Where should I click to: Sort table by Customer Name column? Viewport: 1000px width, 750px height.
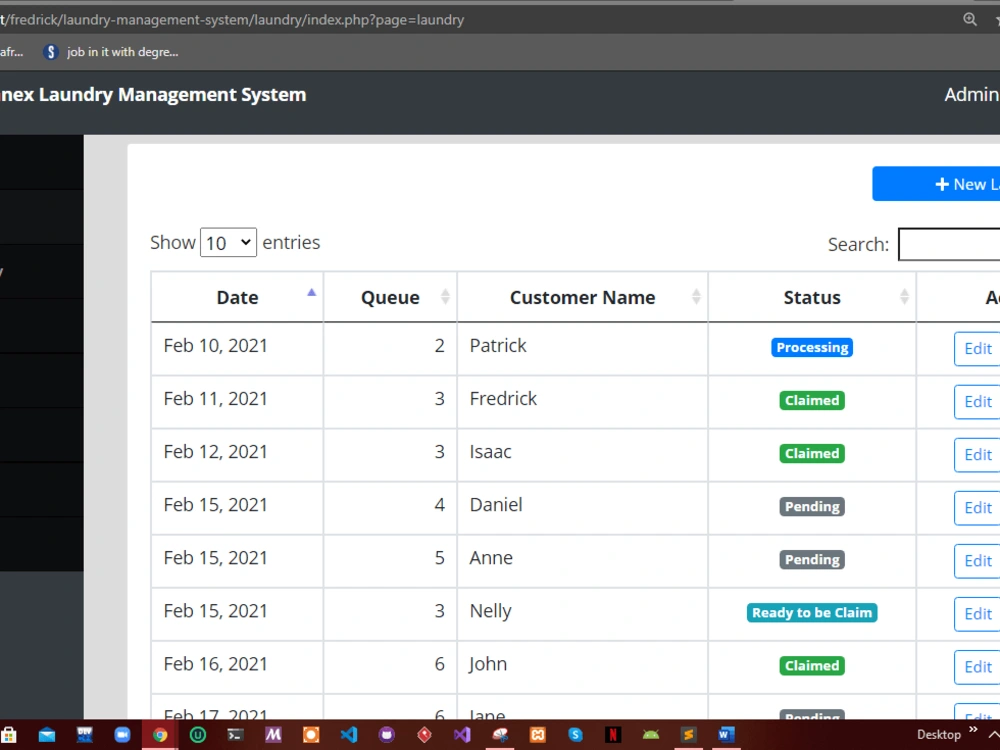[582, 297]
